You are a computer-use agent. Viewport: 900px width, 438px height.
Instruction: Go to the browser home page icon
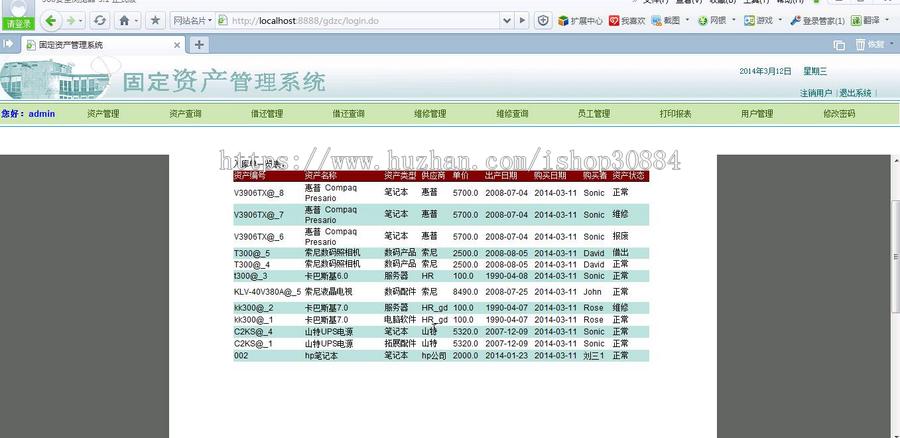tap(124, 21)
